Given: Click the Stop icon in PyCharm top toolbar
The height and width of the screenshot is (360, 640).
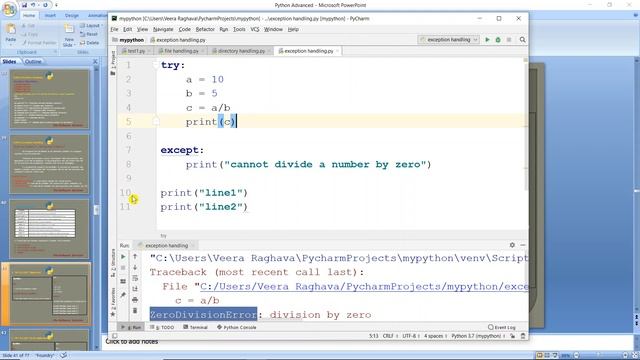Looking at the screenshot, I should 509,40.
